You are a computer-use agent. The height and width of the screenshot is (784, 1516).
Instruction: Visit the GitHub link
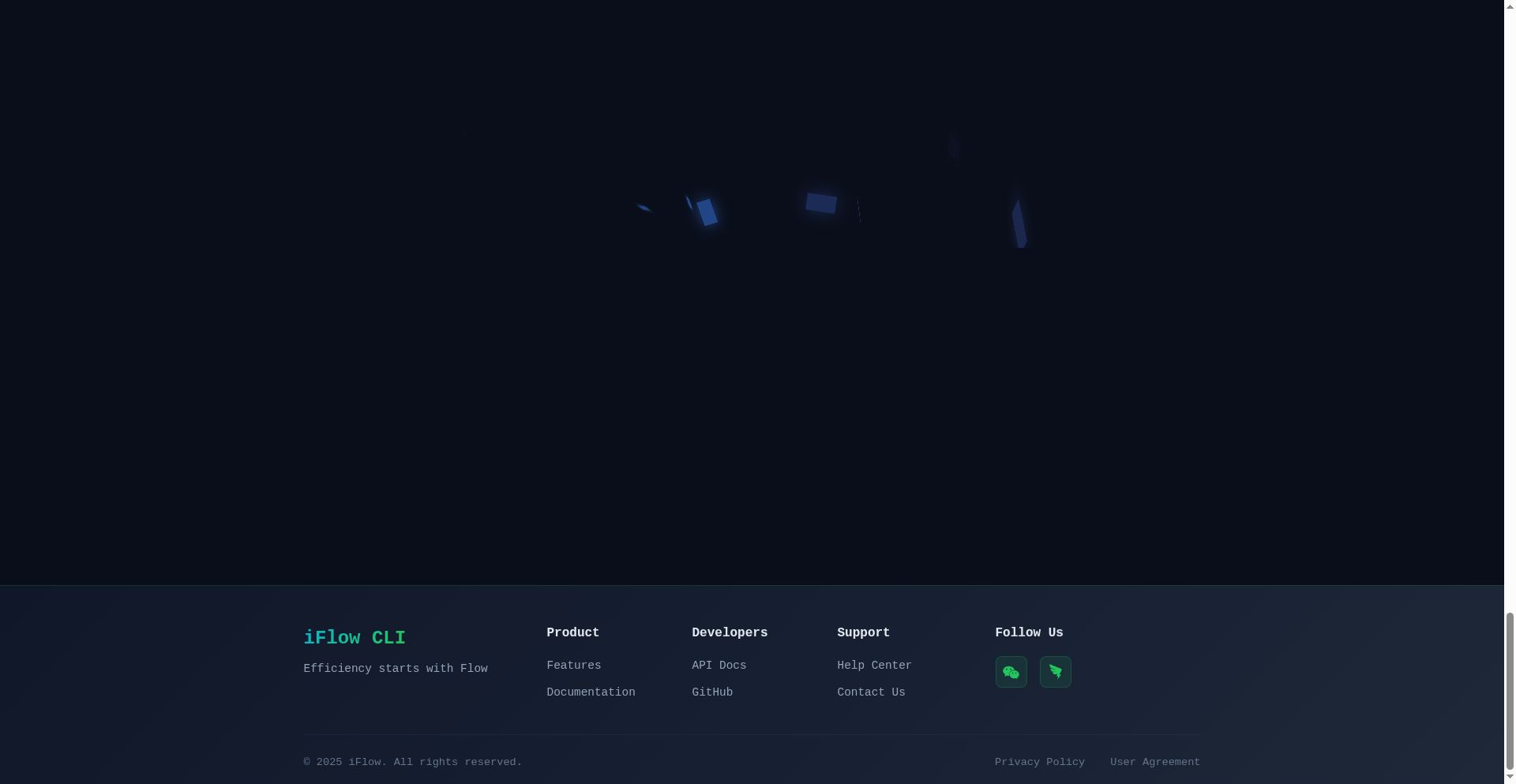click(x=712, y=692)
